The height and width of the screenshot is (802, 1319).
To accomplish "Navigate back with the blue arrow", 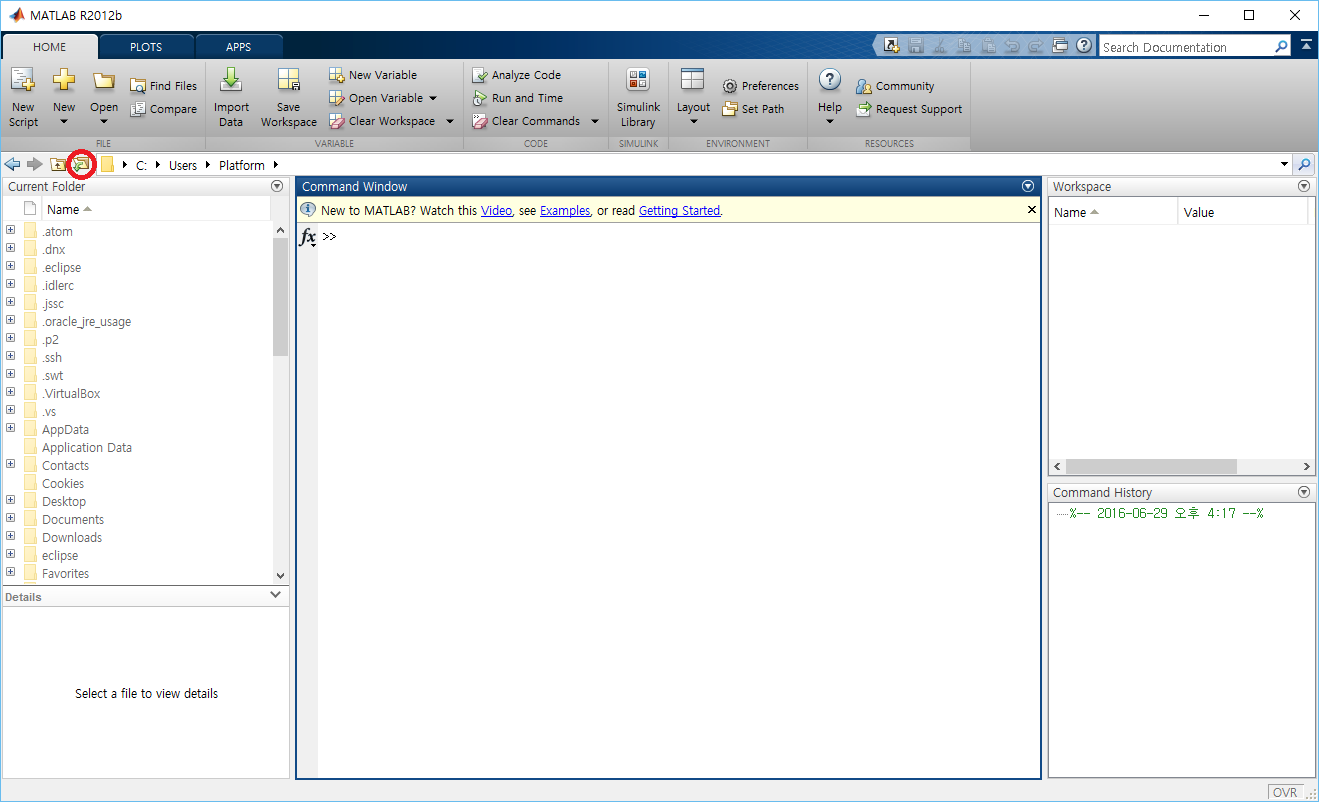I will pos(13,164).
